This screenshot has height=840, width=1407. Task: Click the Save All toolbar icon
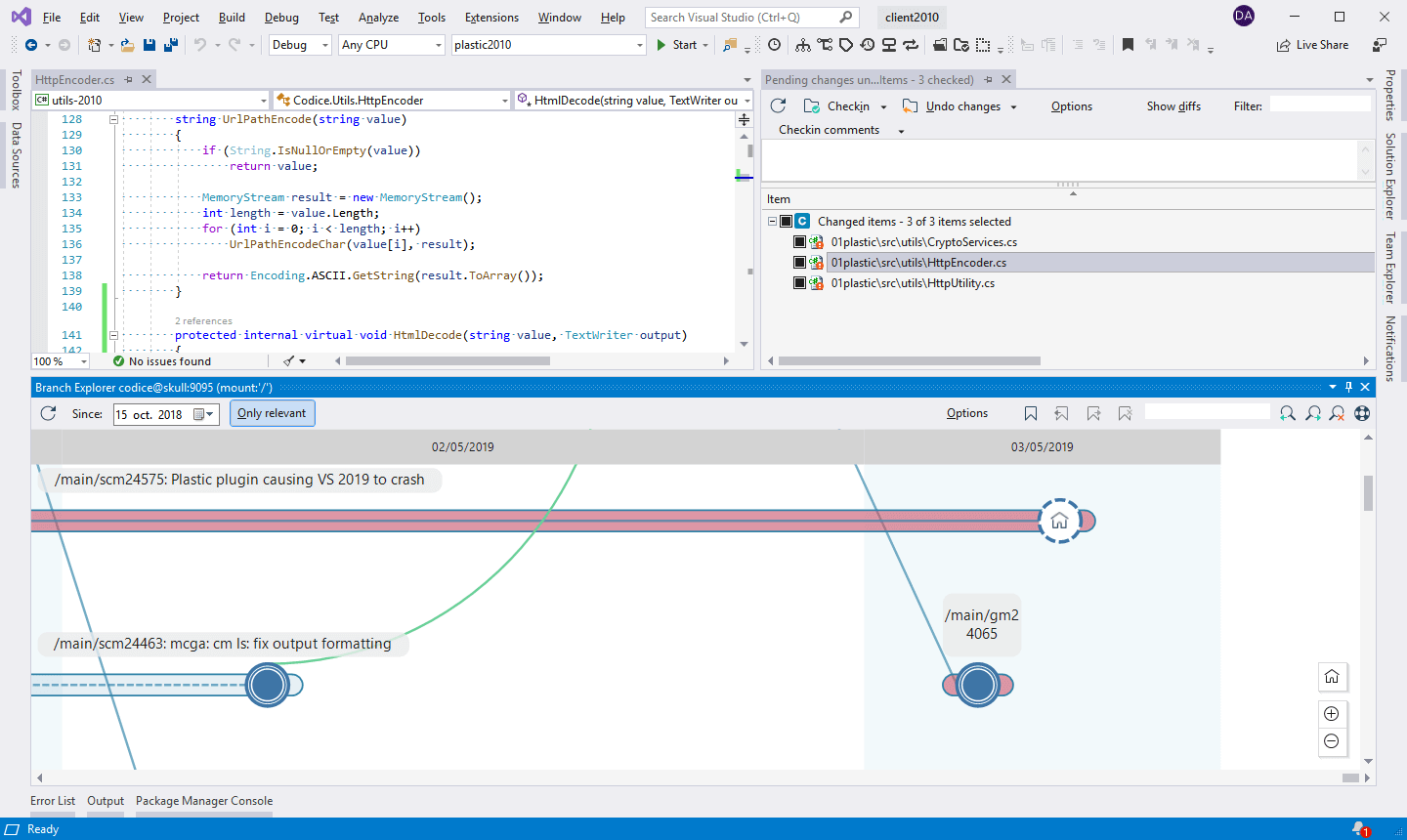tap(170, 45)
